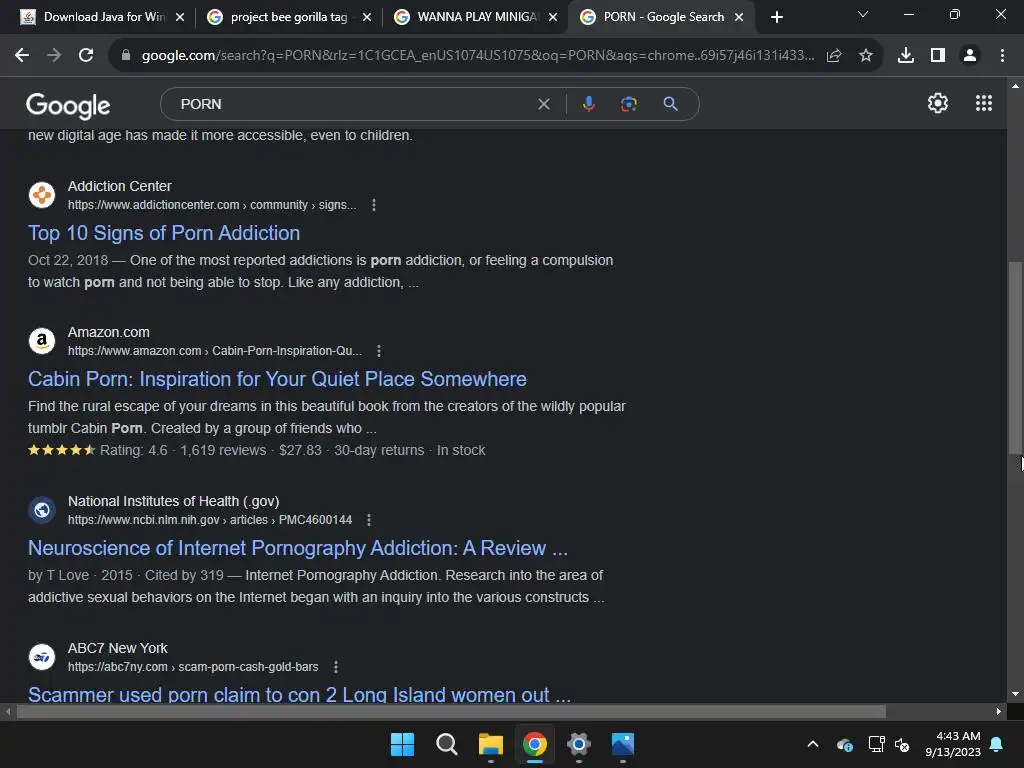The width and height of the screenshot is (1024, 768).
Task: Open Google quick settings gear
Action: click(x=938, y=103)
